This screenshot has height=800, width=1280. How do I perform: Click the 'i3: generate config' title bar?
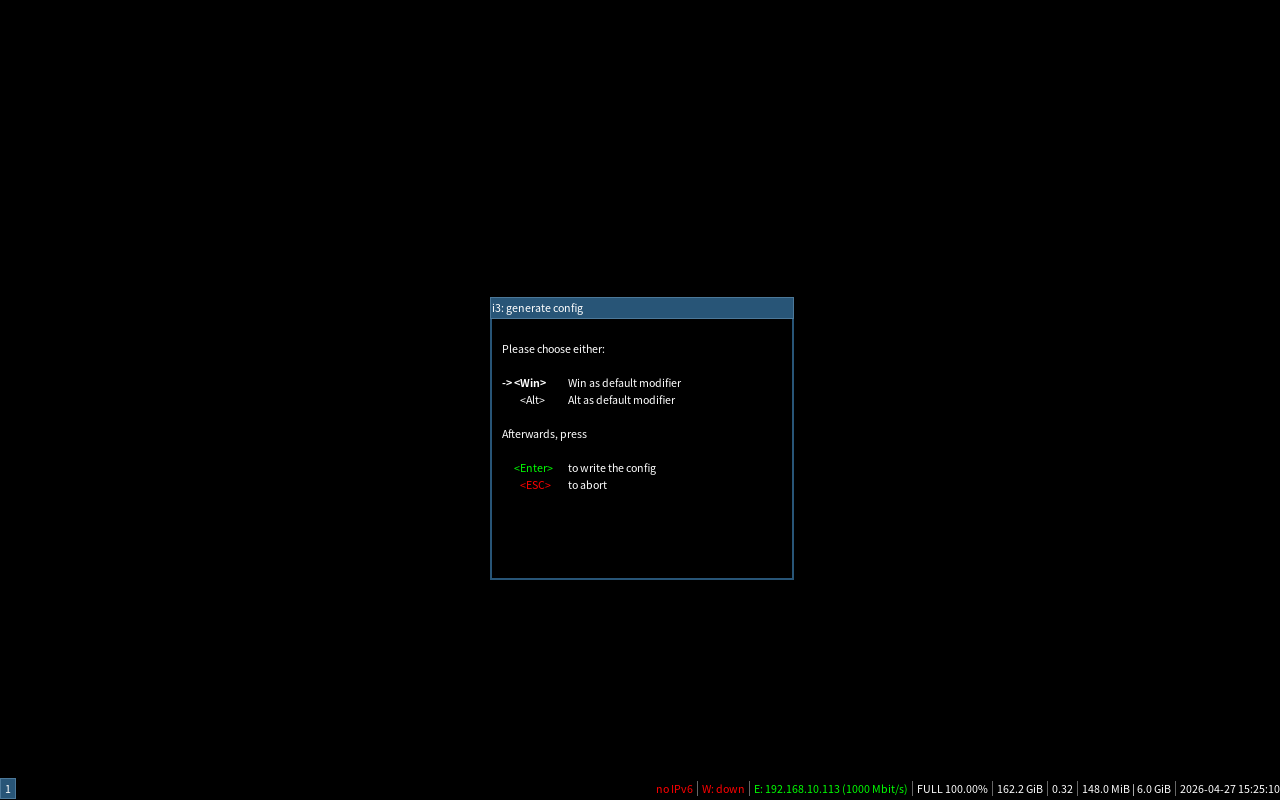pos(642,308)
